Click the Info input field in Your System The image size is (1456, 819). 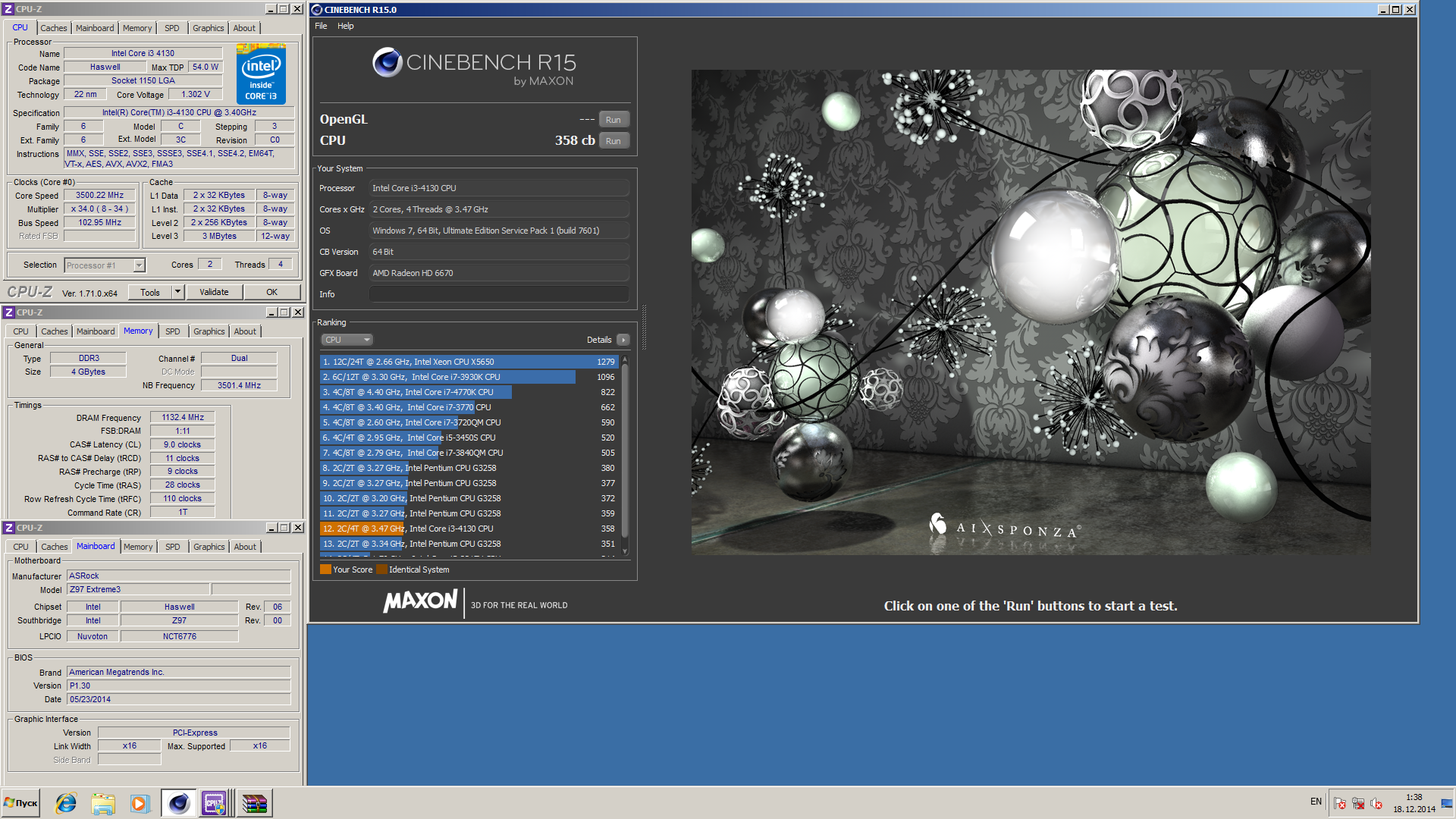pyautogui.click(x=499, y=294)
